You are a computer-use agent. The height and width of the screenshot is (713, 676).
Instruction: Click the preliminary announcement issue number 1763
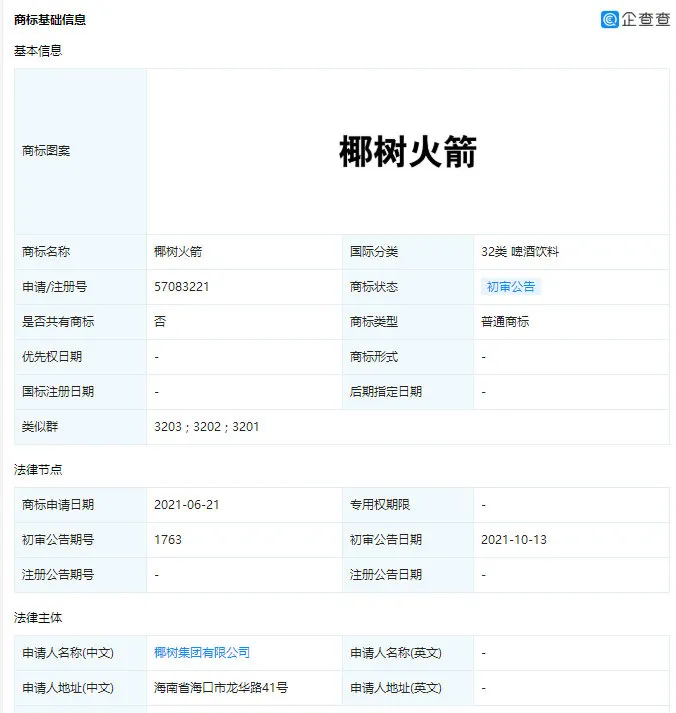pos(168,540)
